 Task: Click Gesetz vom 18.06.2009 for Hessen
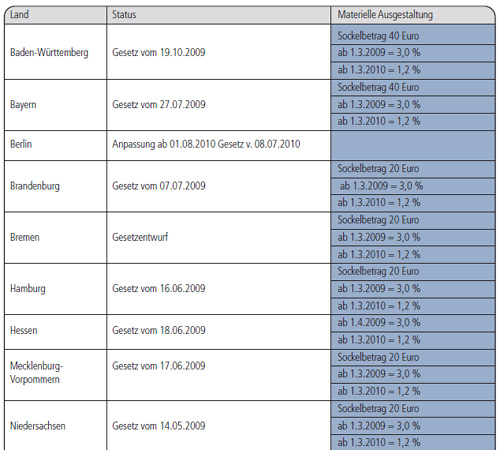point(159,330)
